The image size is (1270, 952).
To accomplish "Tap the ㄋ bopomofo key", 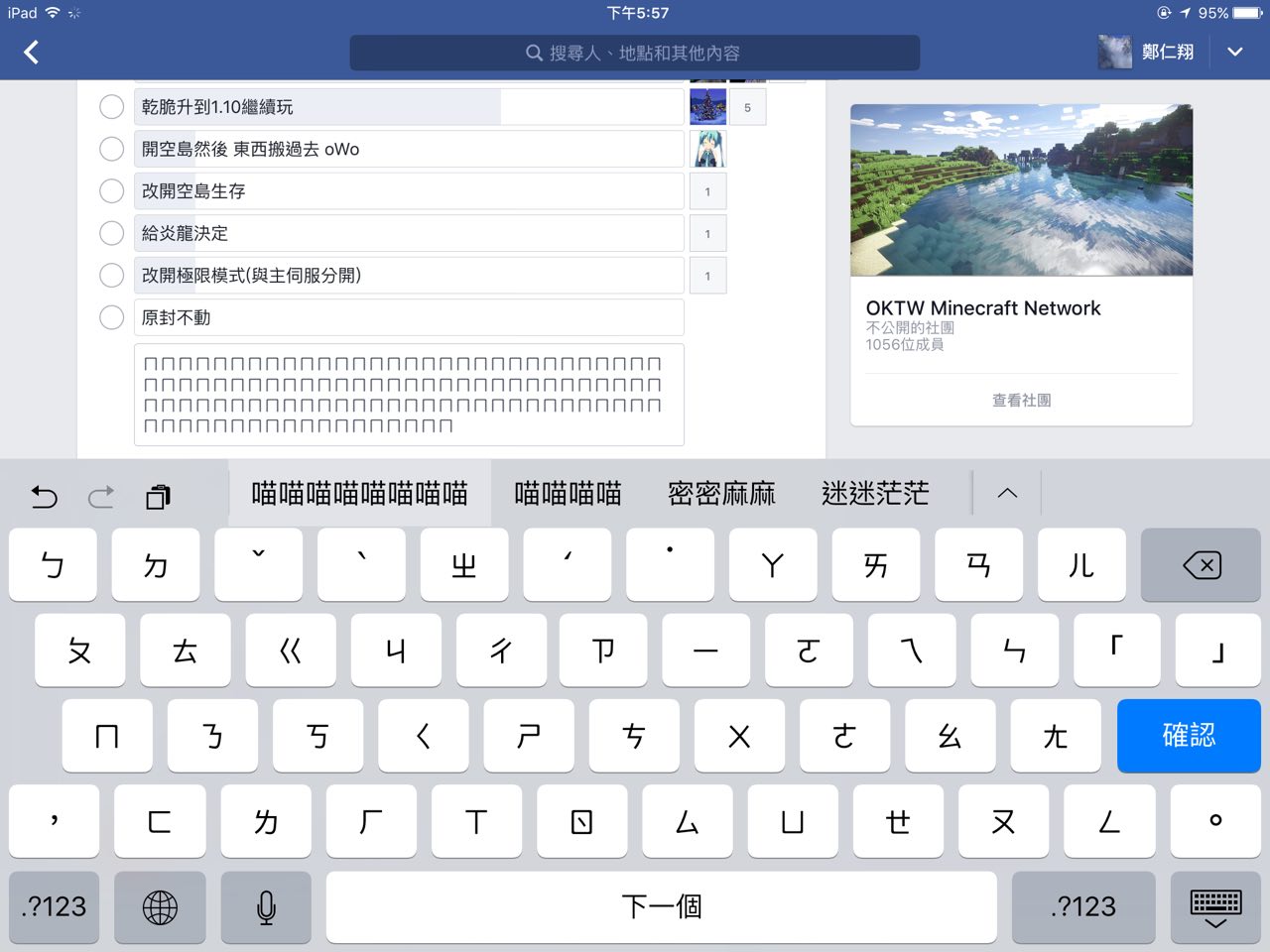I will point(212,736).
